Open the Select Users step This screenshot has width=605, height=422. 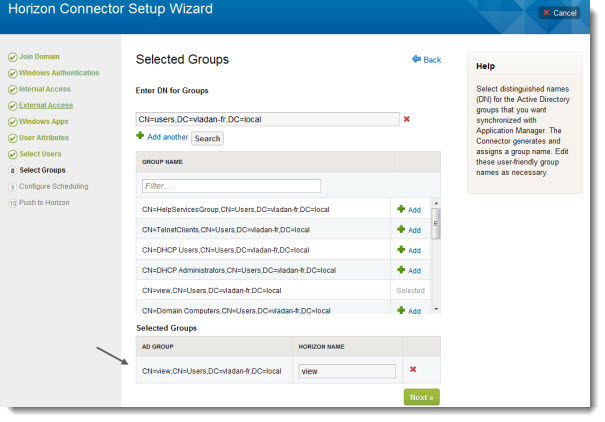(40, 154)
